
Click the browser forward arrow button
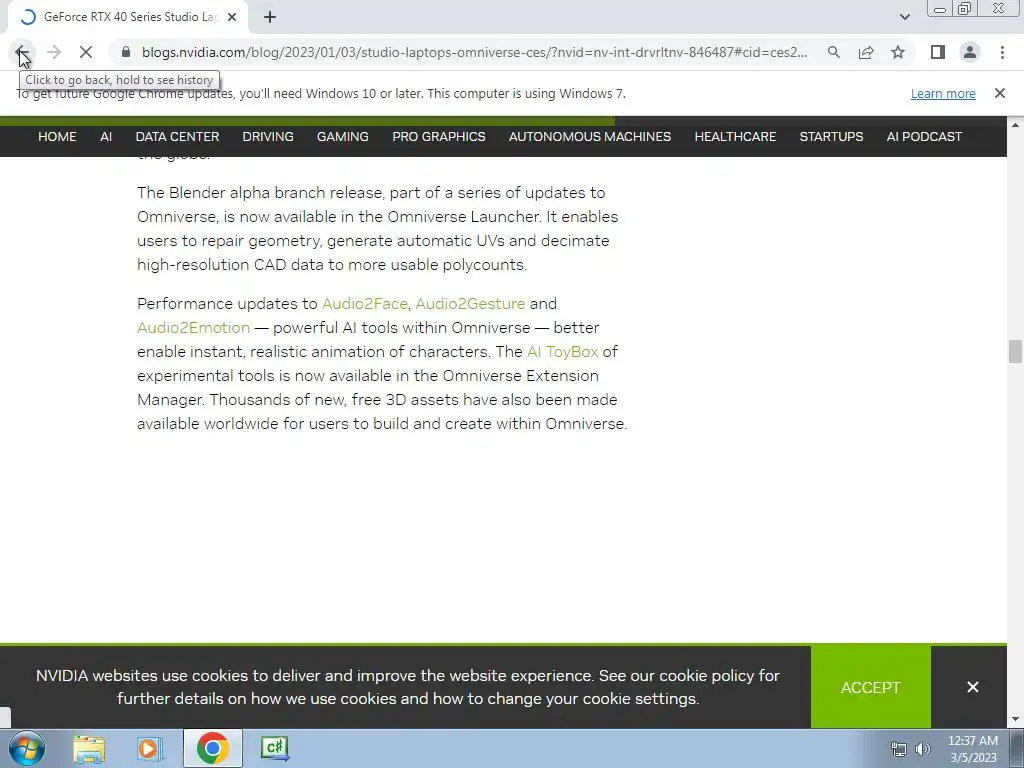(54, 52)
